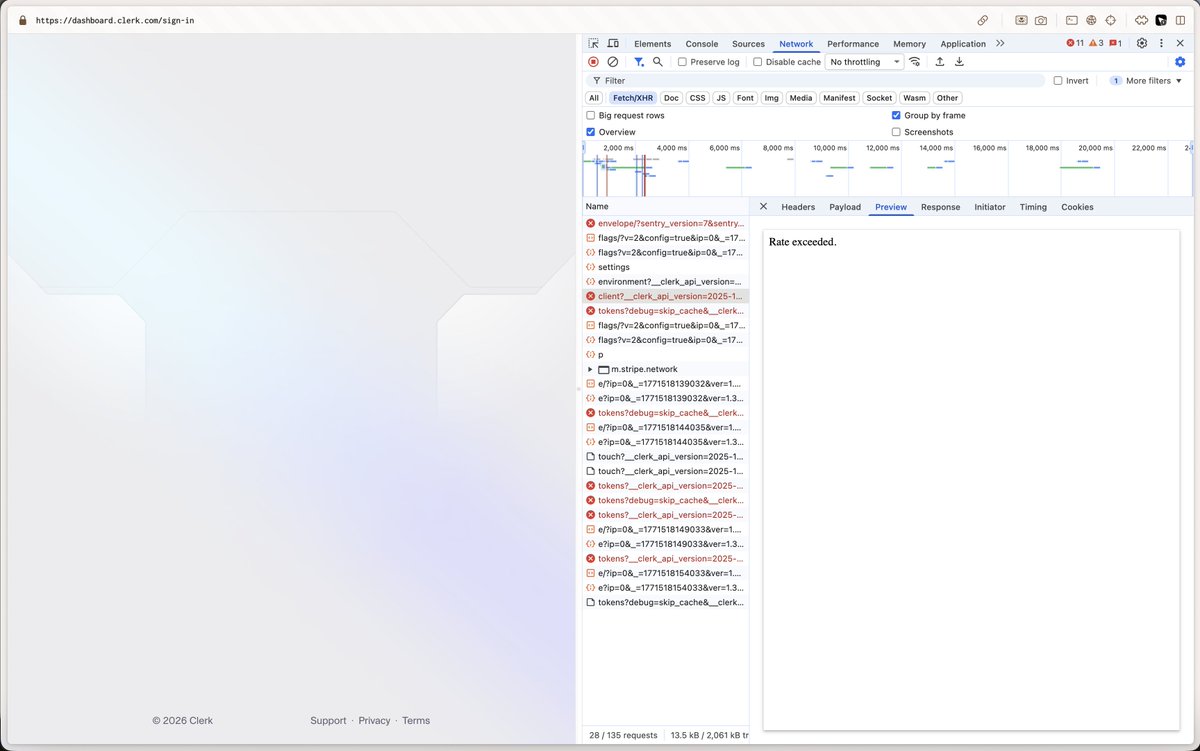Expand the m.stripe.network frame group

590,369
